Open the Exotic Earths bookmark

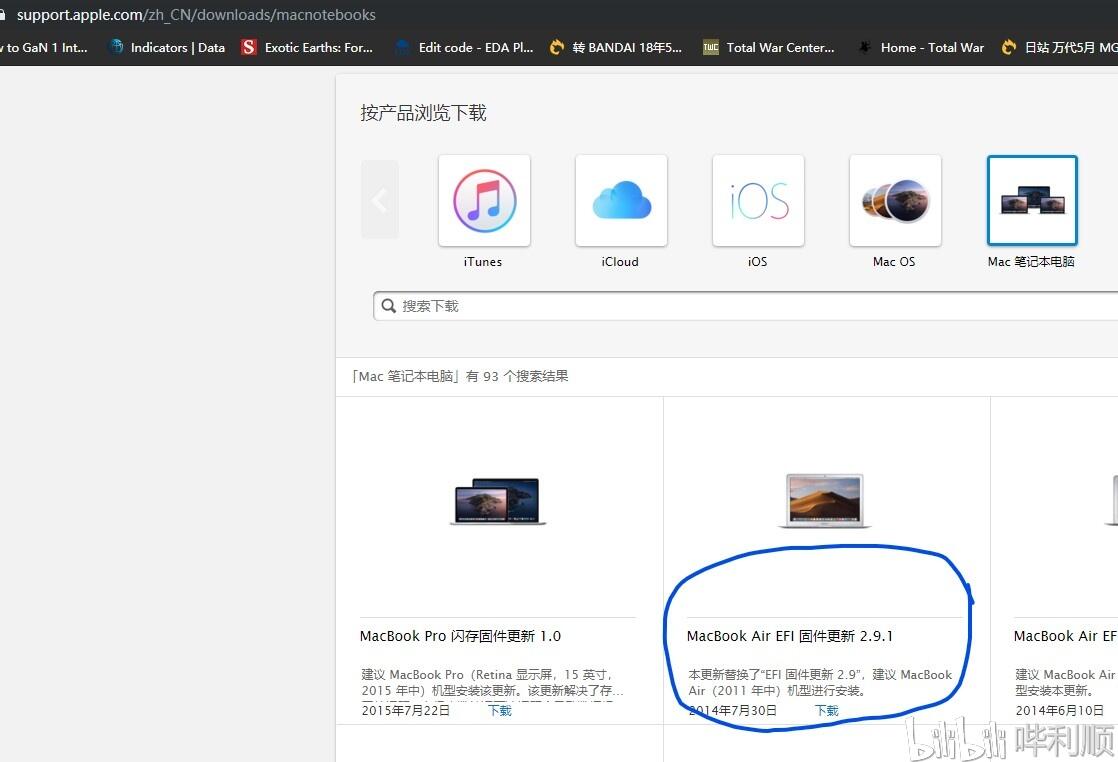pos(307,48)
